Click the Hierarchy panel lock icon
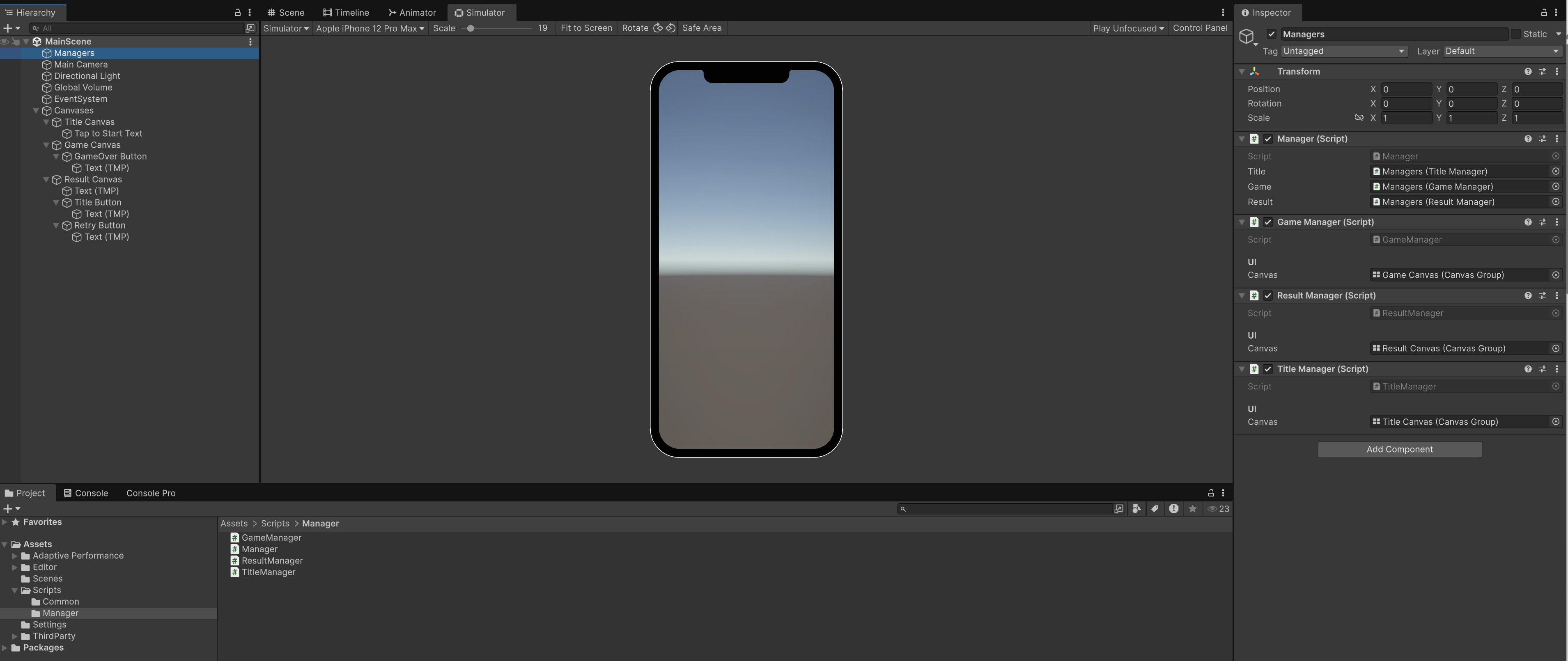The height and width of the screenshot is (661, 1568). (x=237, y=12)
